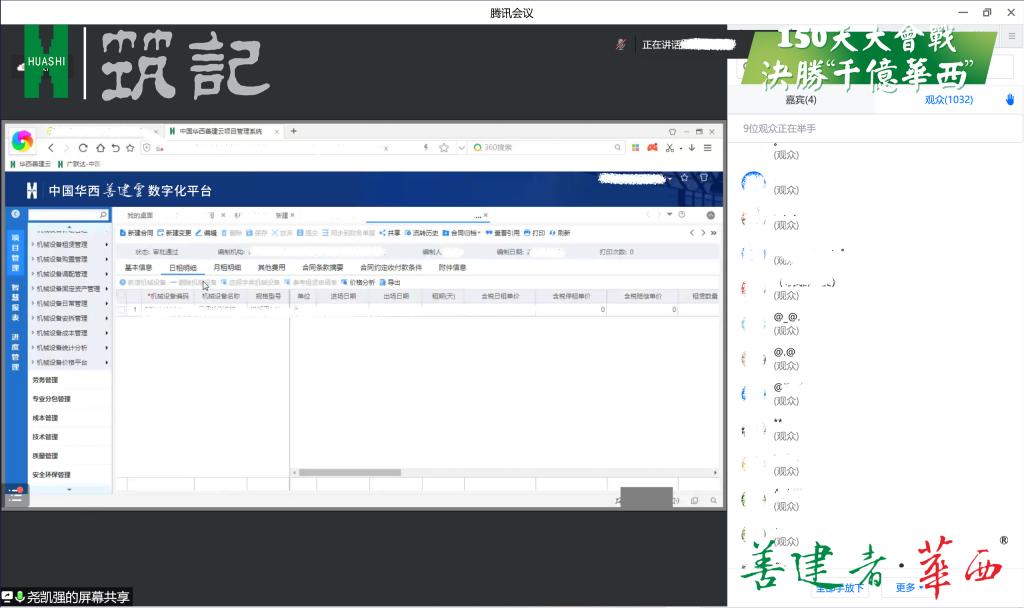The height and width of the screenshot is (608, 1024).
Task: Open 流转历史 from the toolbar
Action: pyautogui.click(x=408, y=233)
